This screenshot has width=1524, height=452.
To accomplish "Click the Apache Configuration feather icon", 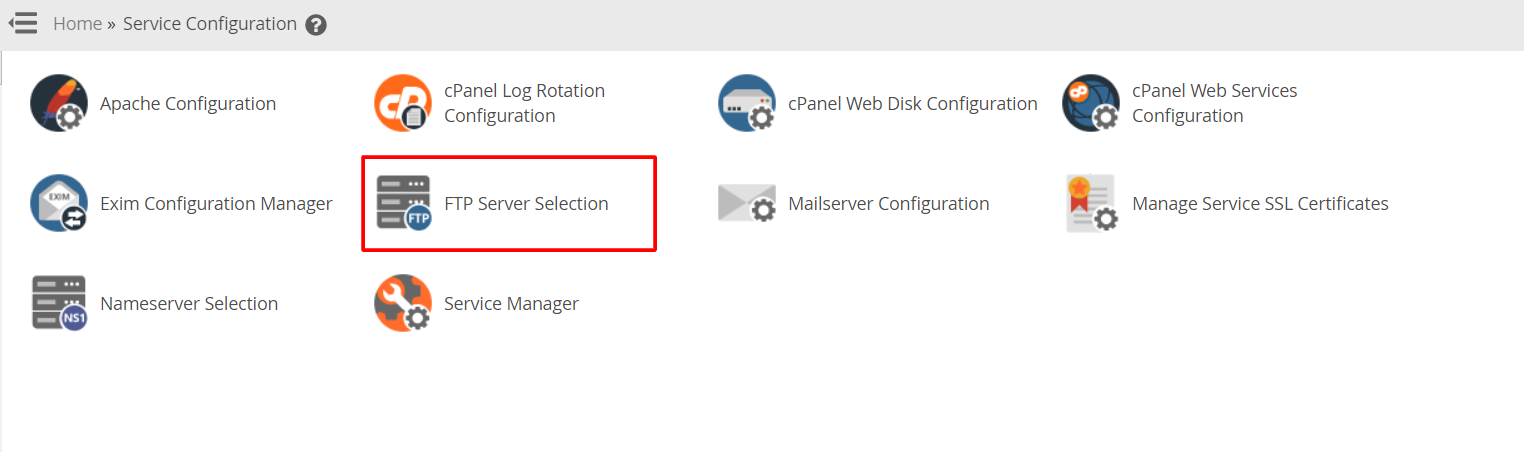I will coord(59,103).
